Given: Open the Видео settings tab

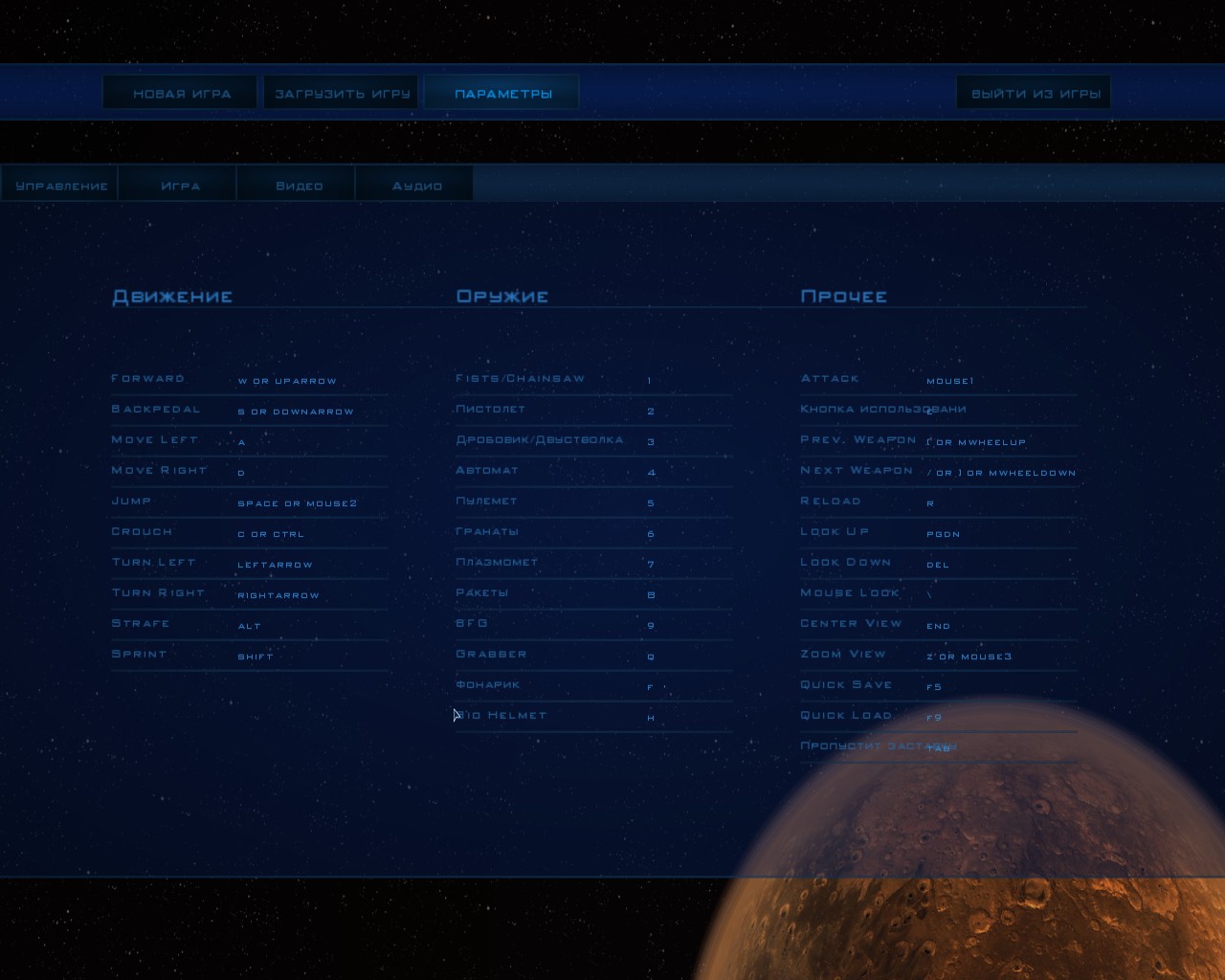Looking at the screenshot, I should click(x=298, y=185).
